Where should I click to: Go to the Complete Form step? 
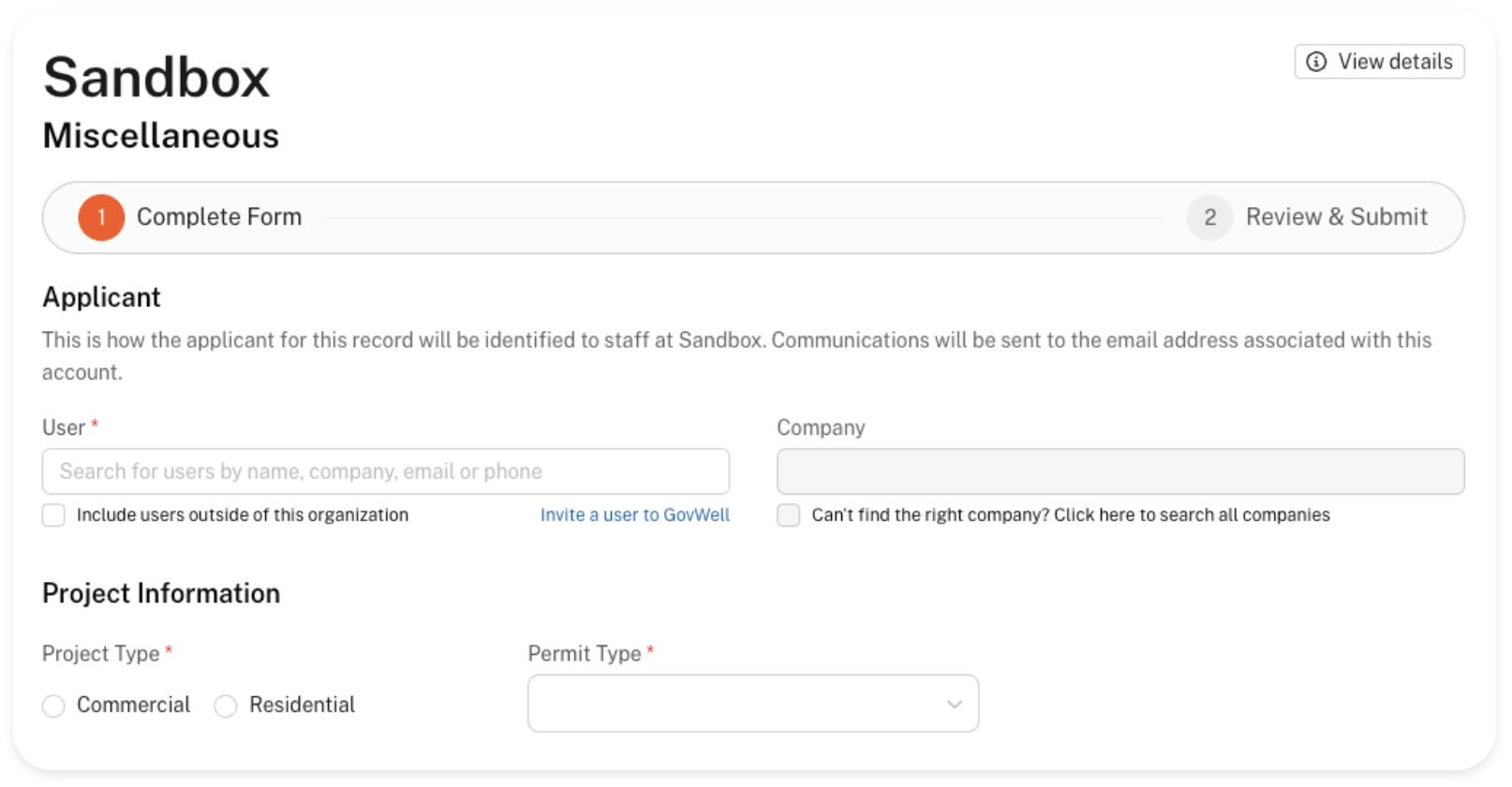(x=219, y=217)
